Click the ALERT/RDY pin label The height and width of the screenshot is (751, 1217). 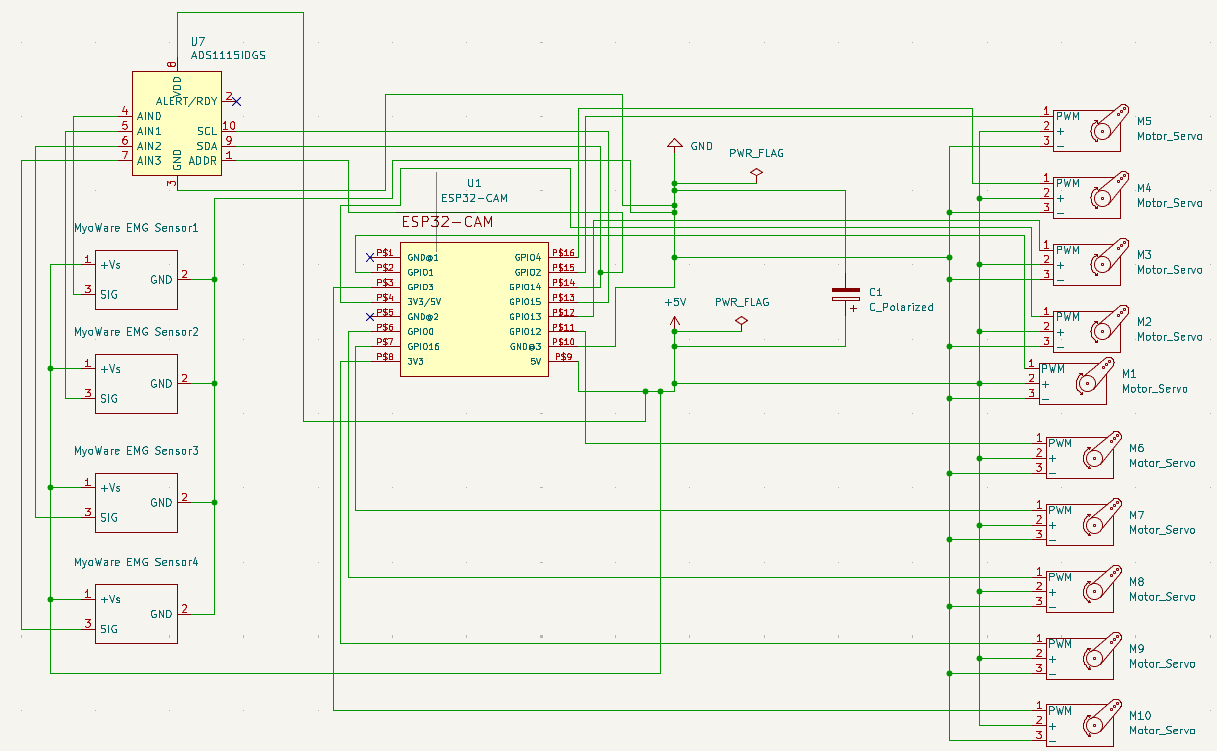[x=187, y=101]
